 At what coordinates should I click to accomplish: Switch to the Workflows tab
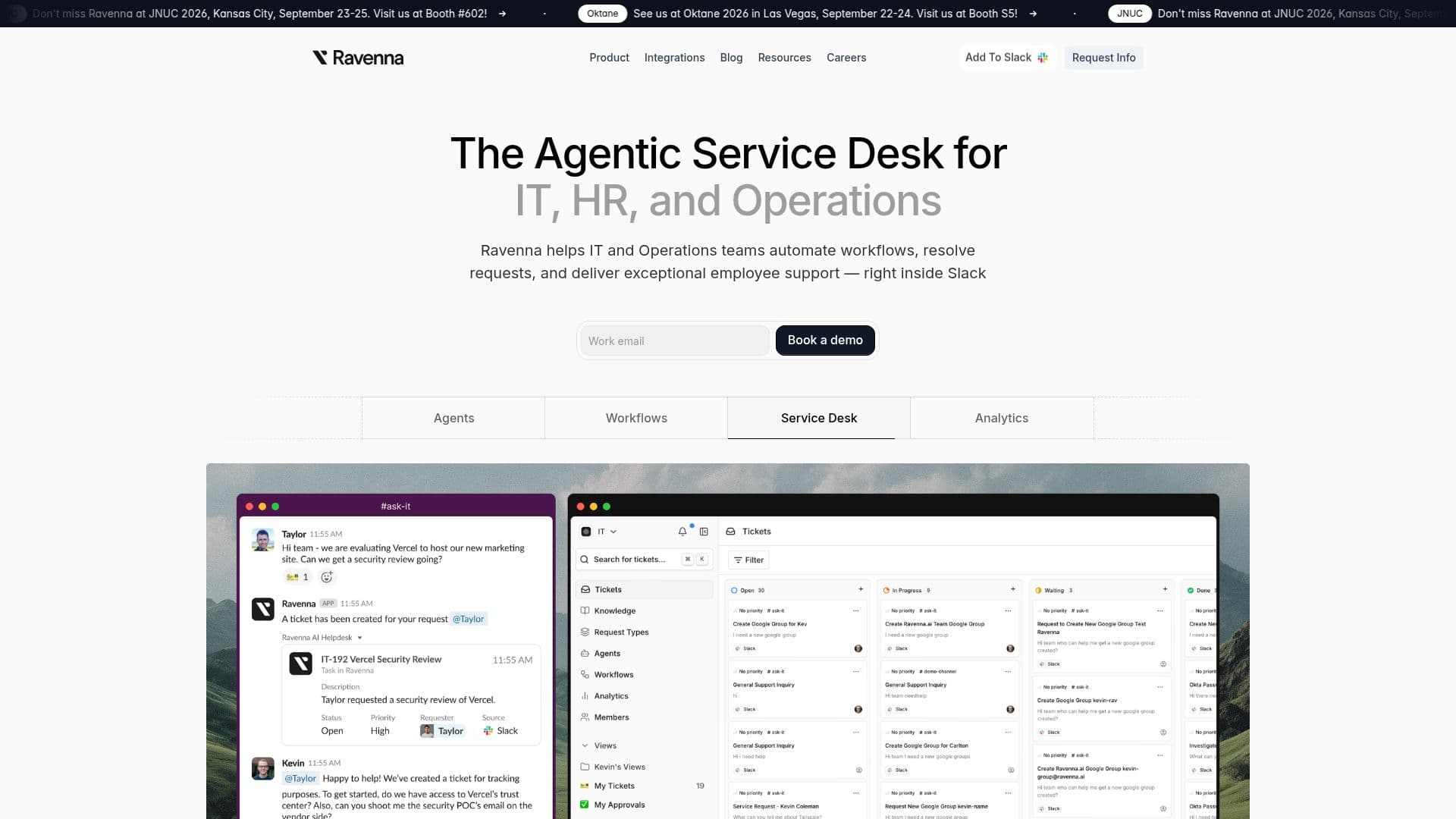636,418
